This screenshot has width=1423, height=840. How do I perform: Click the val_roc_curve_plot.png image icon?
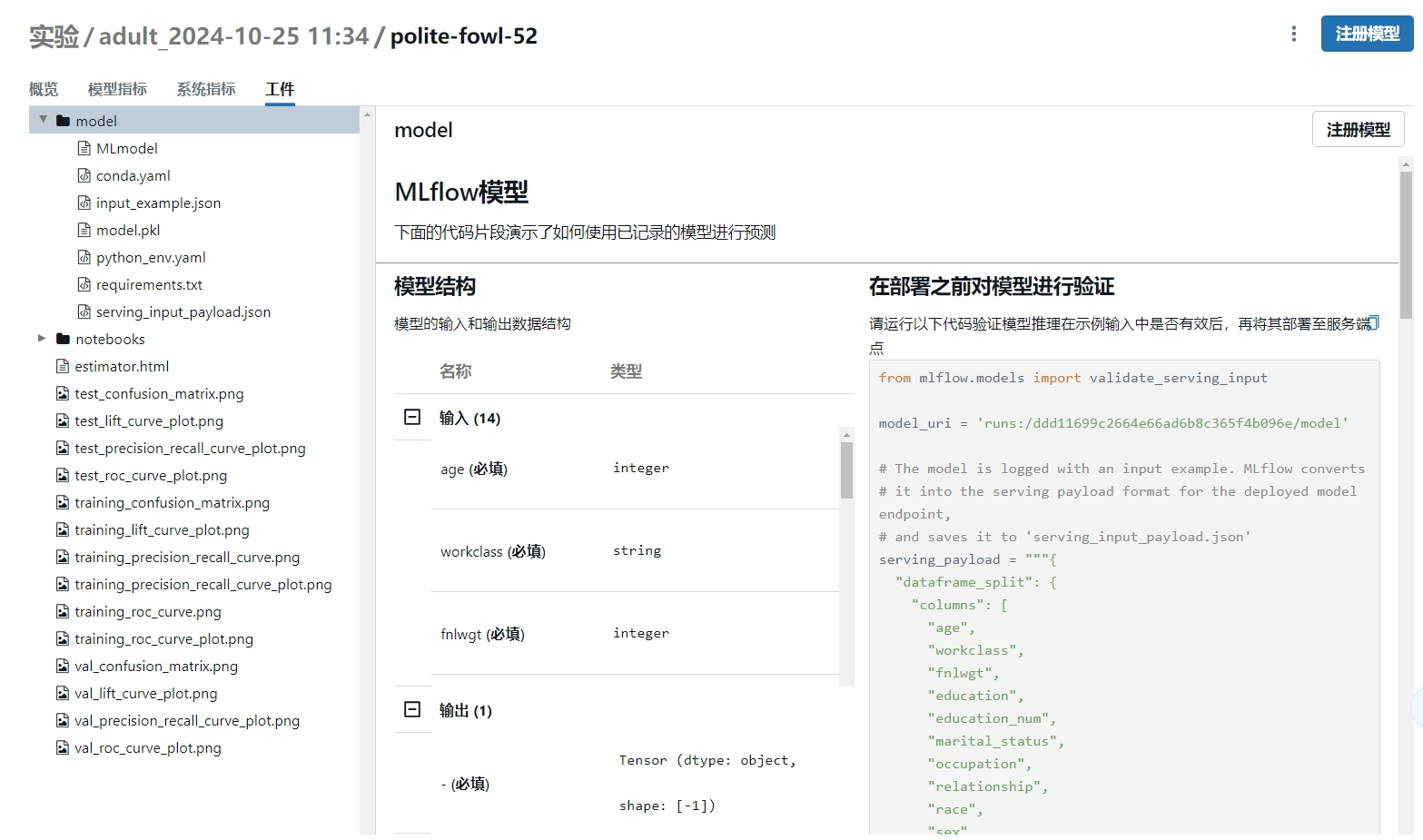[x=63, y=747]
